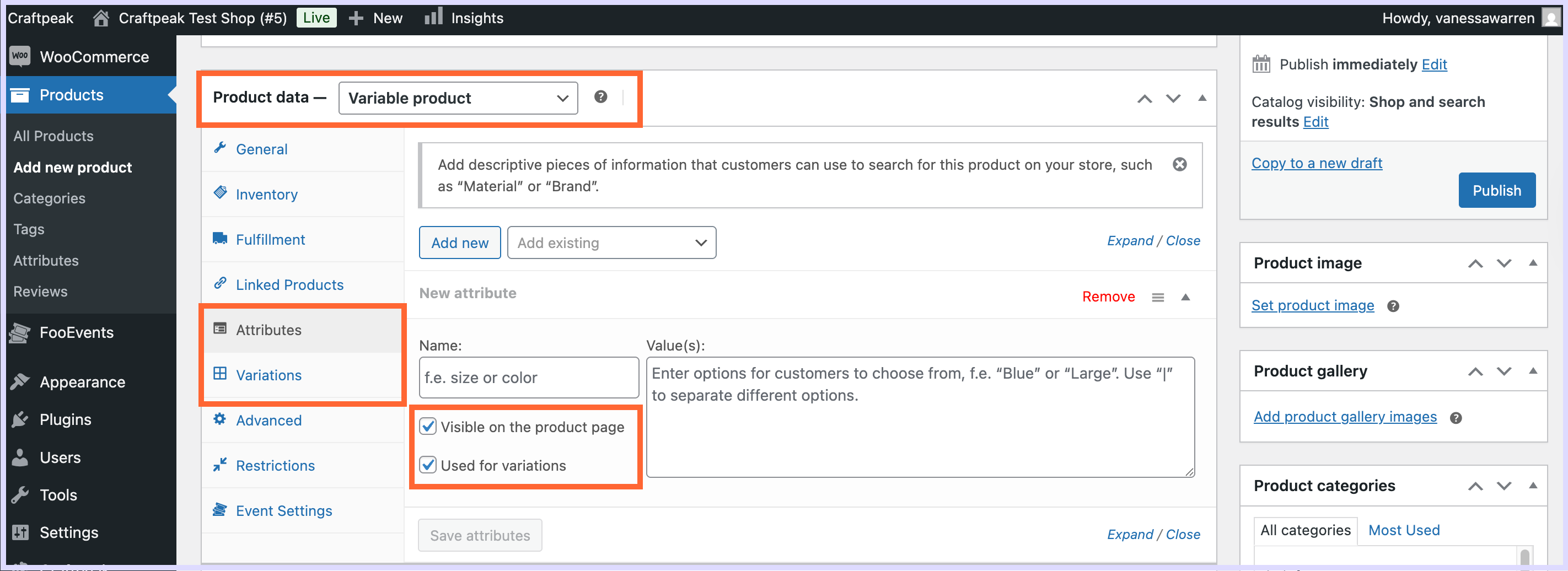1568x571 pixels.
Task: Edit the Catalog visibility setting
Action: pos(1315,121)
